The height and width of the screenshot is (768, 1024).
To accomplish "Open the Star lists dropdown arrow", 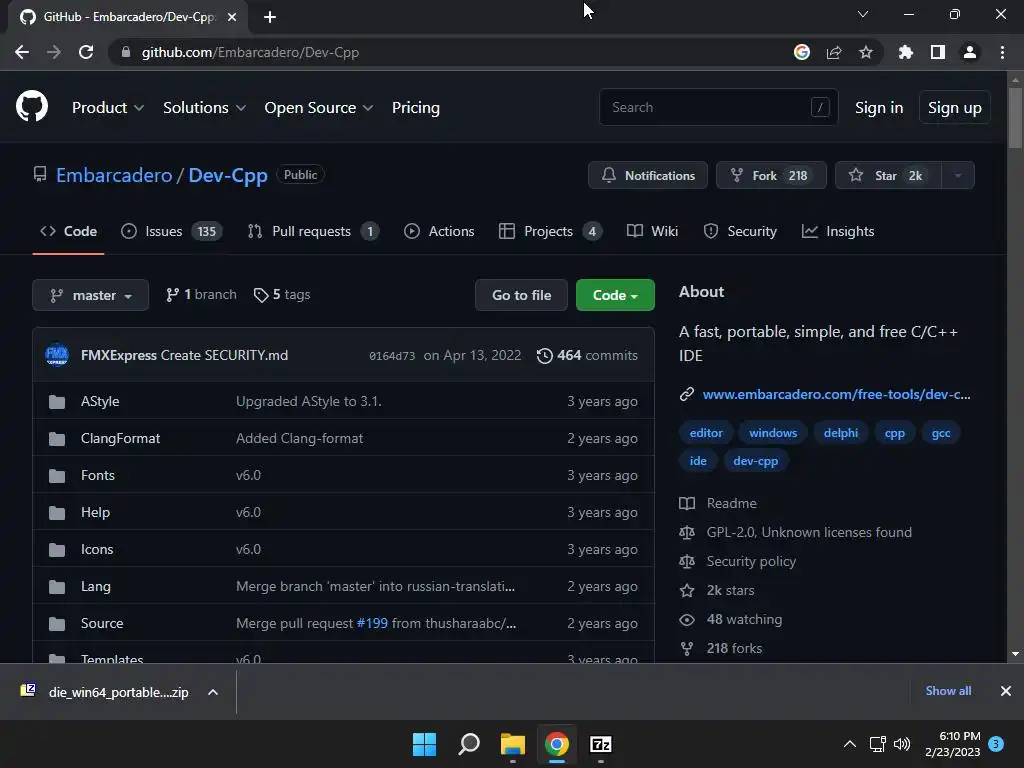I will [958, 175].
